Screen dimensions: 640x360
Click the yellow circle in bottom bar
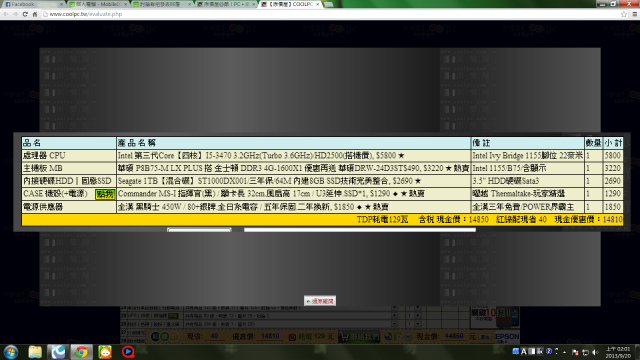click(x=174, y=336)
